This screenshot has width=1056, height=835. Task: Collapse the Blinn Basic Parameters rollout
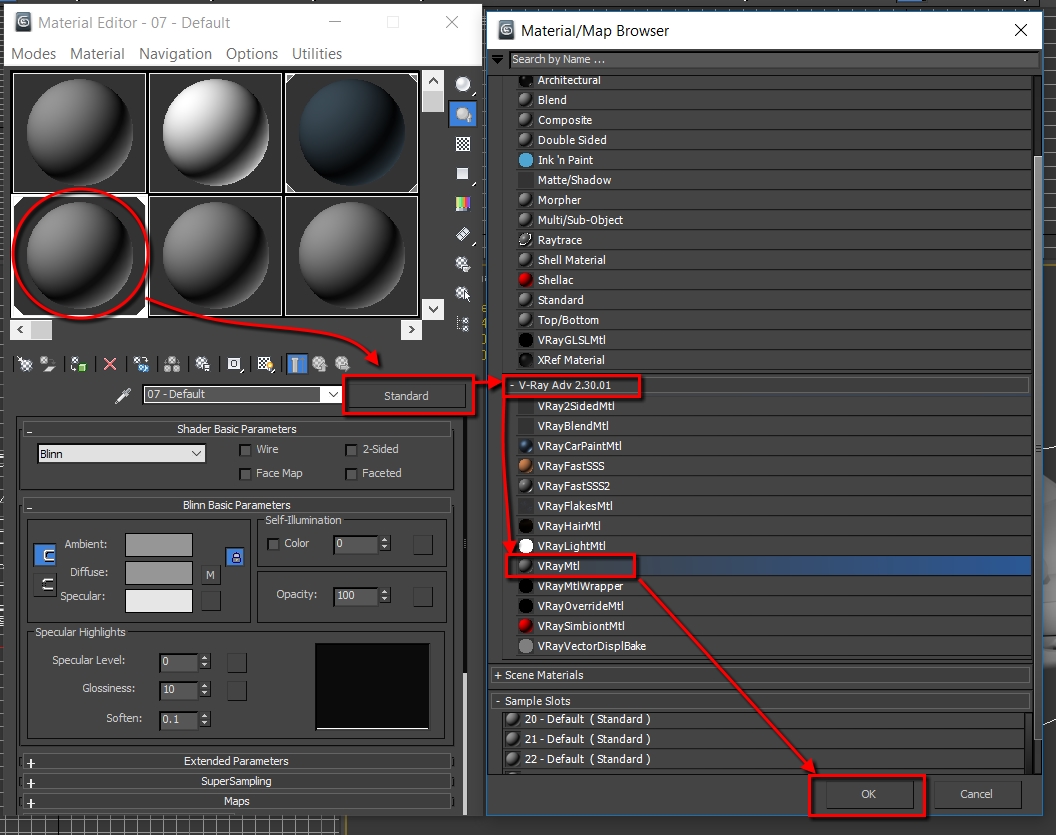click(236, 505)
